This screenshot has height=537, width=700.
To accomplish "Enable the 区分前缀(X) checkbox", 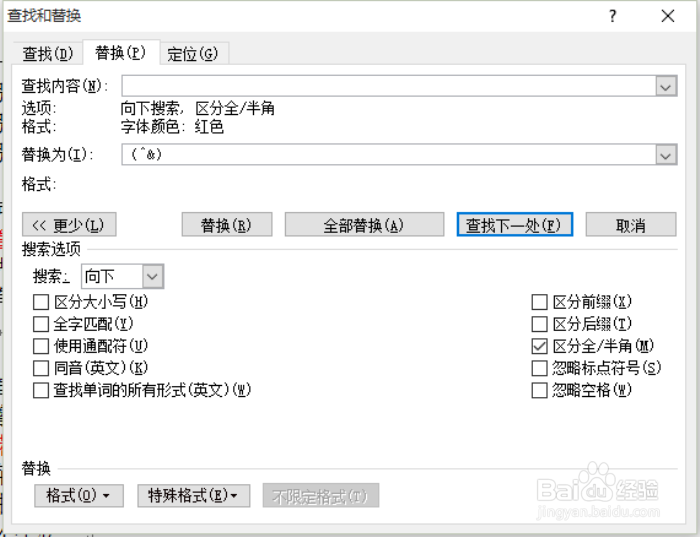I will click(539, 302).
